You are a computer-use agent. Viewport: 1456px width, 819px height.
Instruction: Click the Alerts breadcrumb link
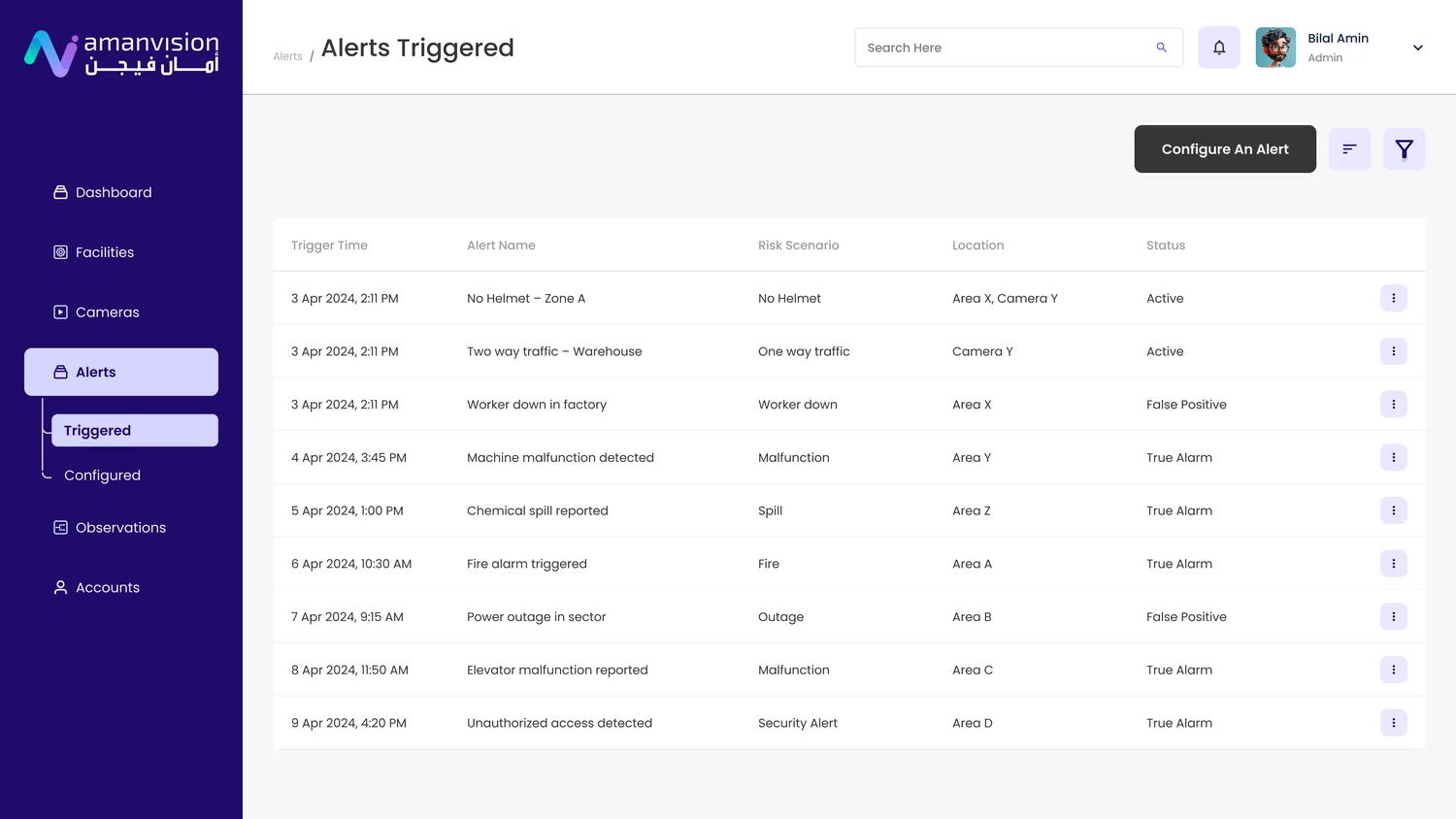pos(287,56)
